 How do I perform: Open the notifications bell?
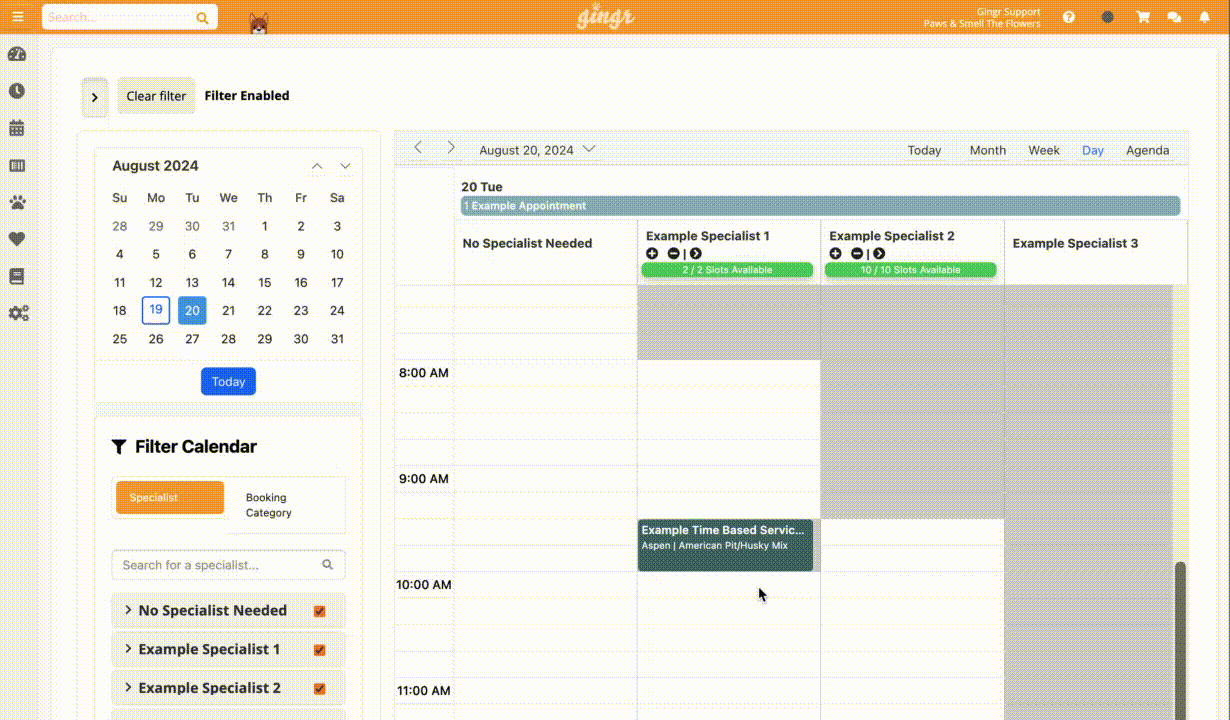pos(1204,17)
